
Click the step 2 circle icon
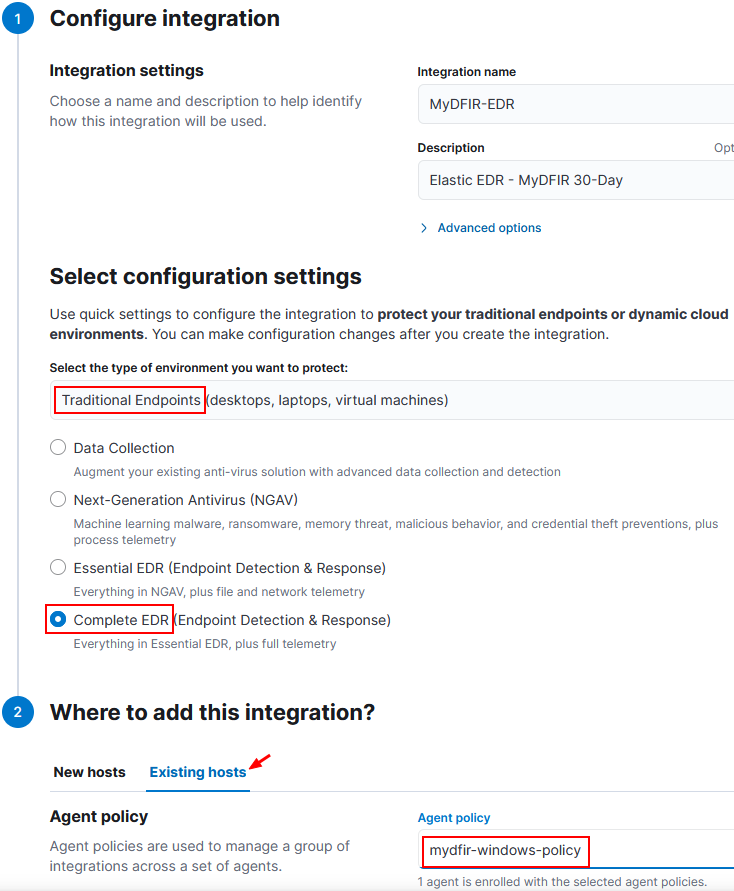[x=18, y=712]
